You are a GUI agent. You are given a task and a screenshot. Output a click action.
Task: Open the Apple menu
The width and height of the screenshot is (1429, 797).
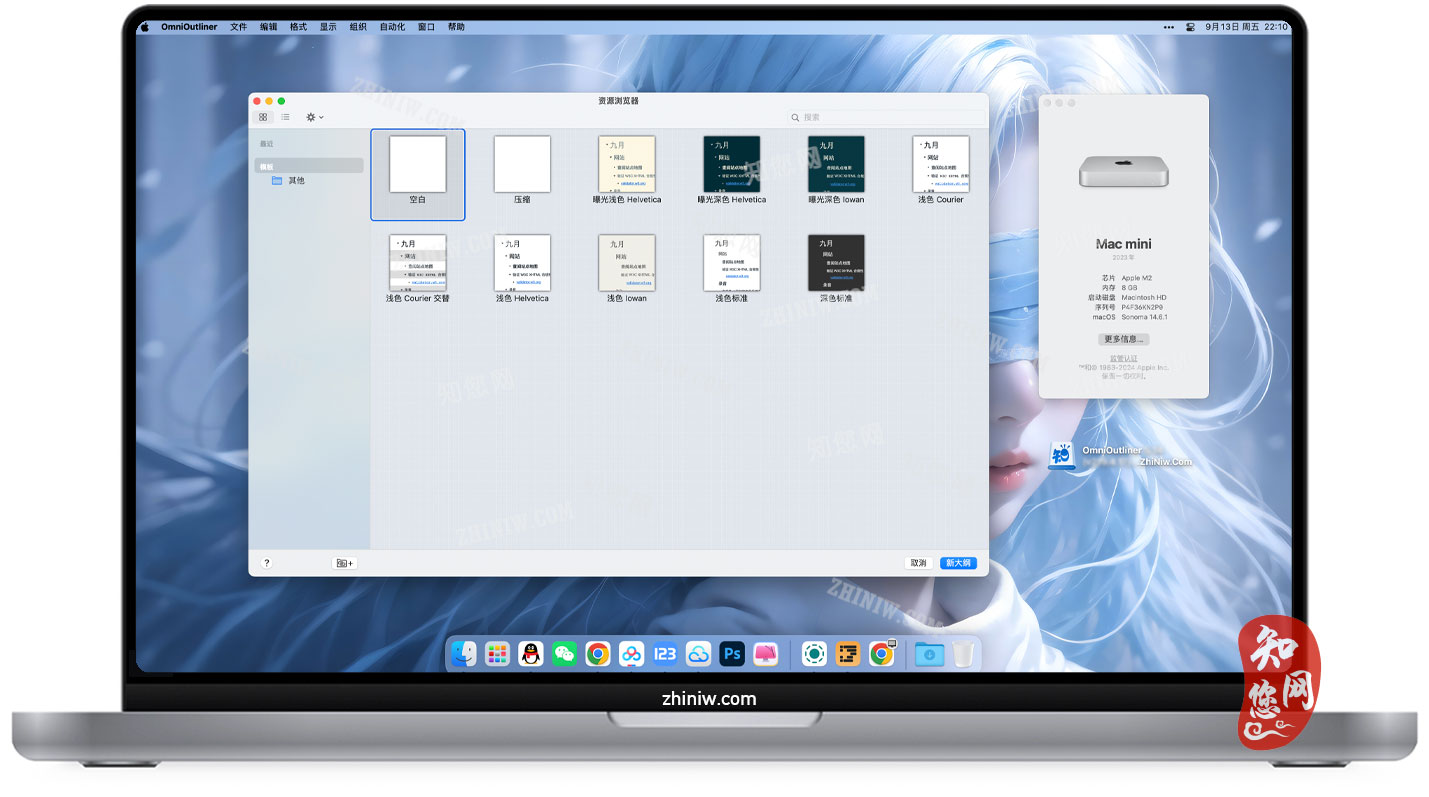pos(144,27)
